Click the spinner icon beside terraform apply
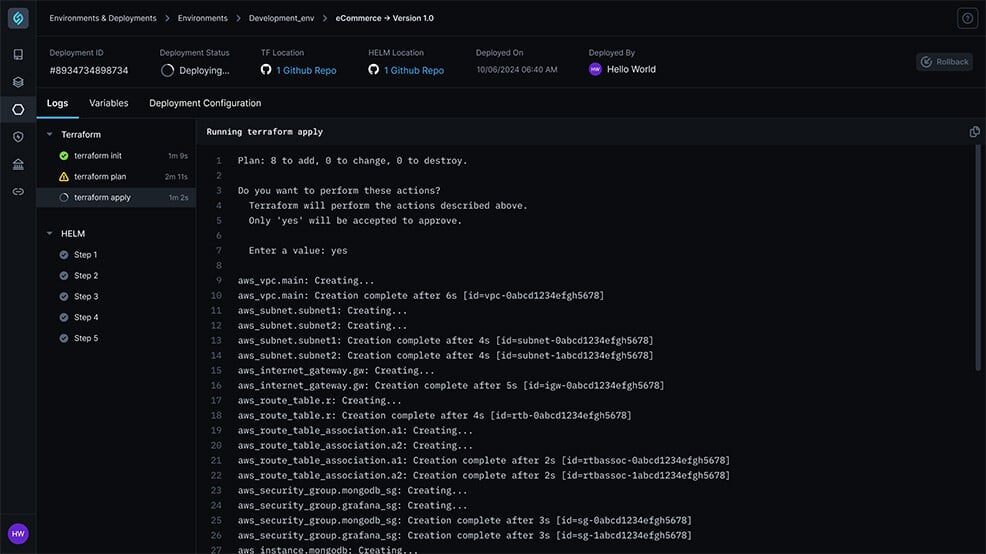Screen dimensions: 986x554 (64, 197)
